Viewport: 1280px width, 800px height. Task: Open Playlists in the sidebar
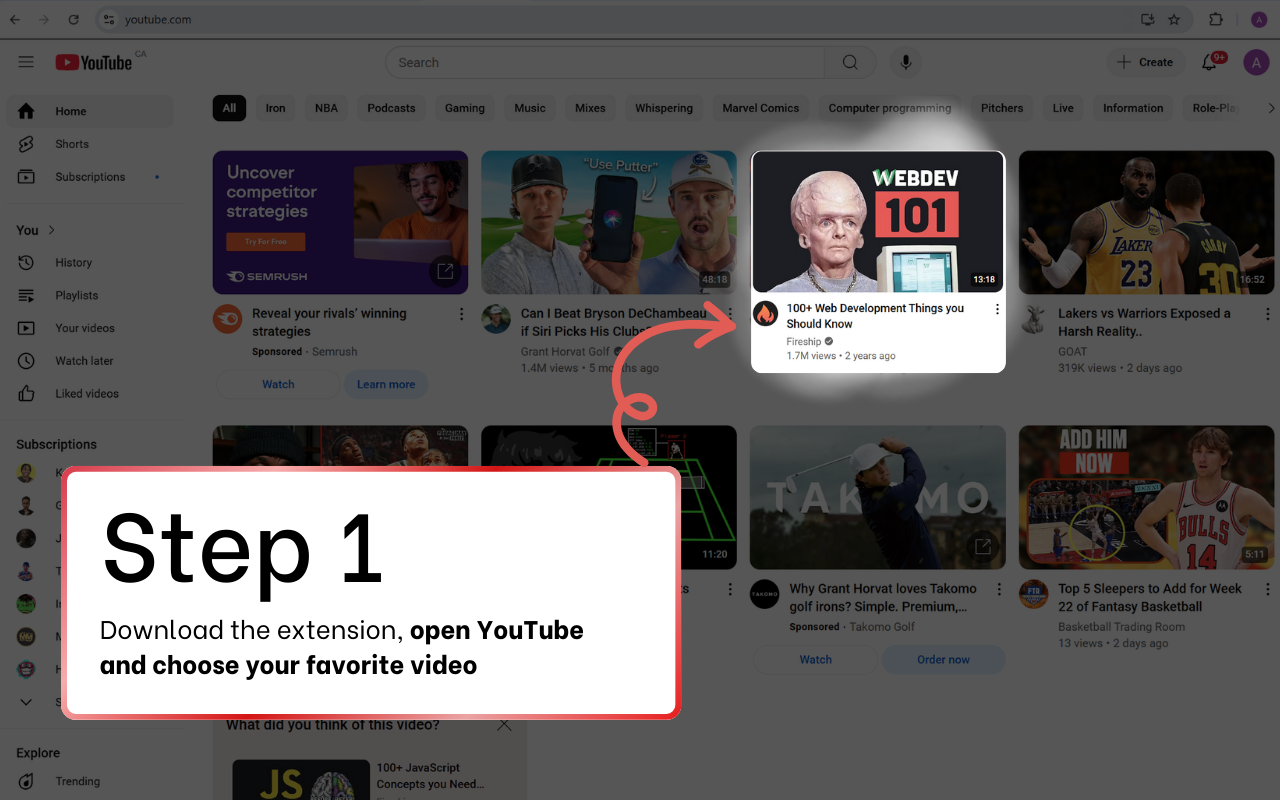click(x=90, y=295)
